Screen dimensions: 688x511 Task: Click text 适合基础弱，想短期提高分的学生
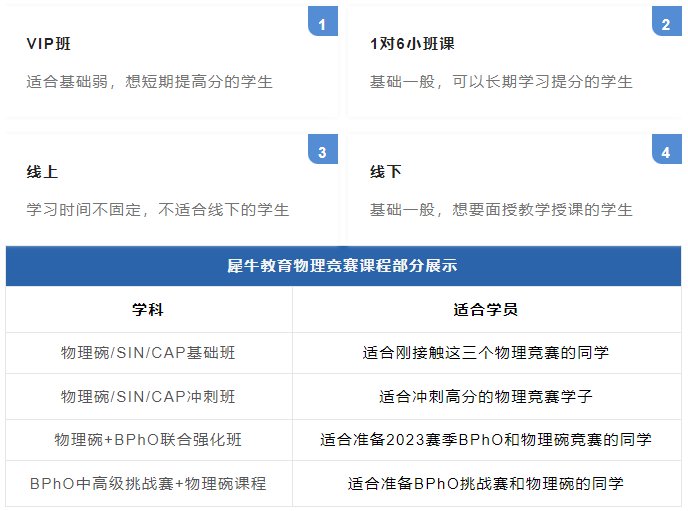pyautogui.click(x=150, y=82)
